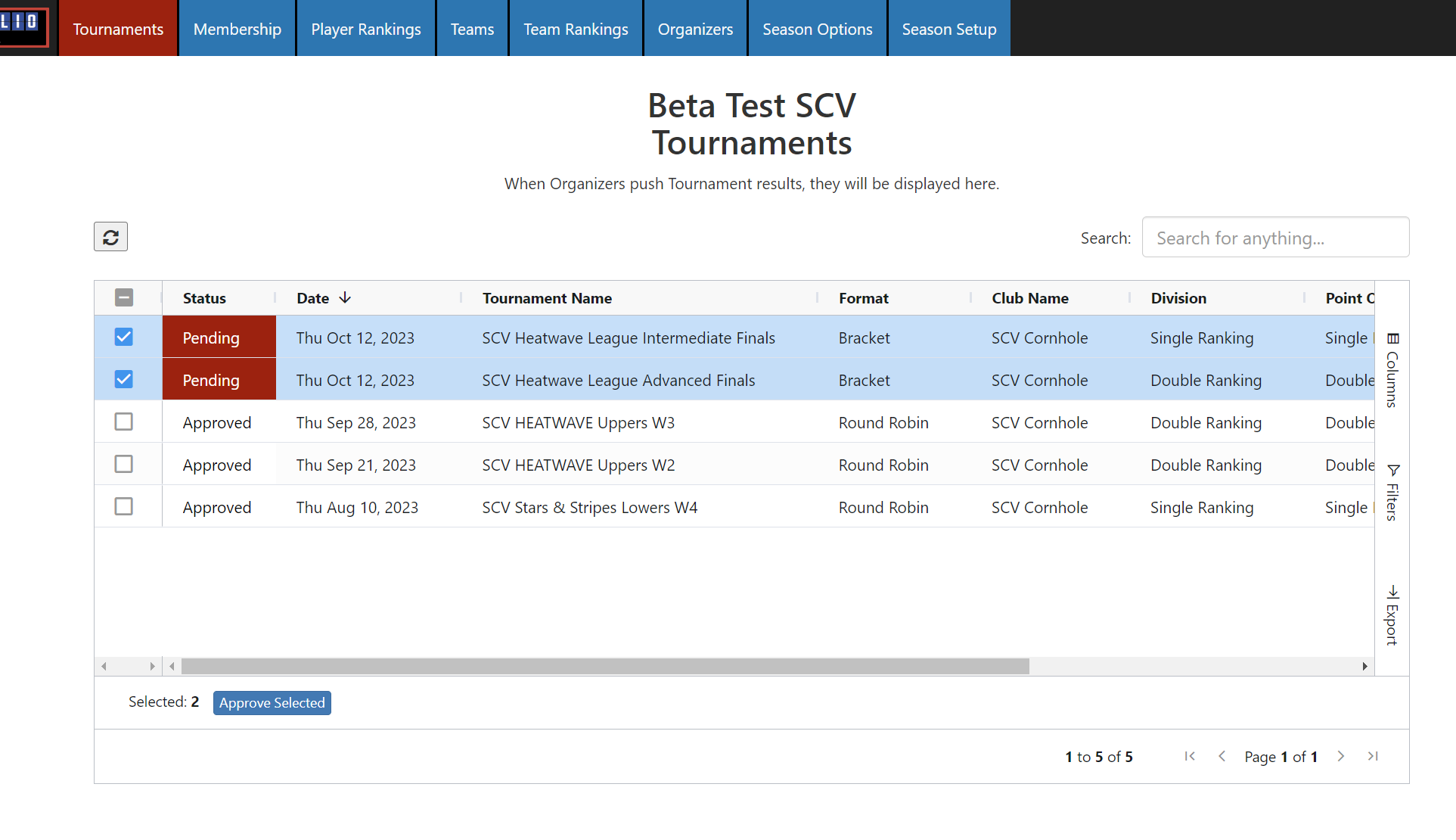1456x840 pixels.
Task: Toggle the select-all header checkbox
Action: 124,298
